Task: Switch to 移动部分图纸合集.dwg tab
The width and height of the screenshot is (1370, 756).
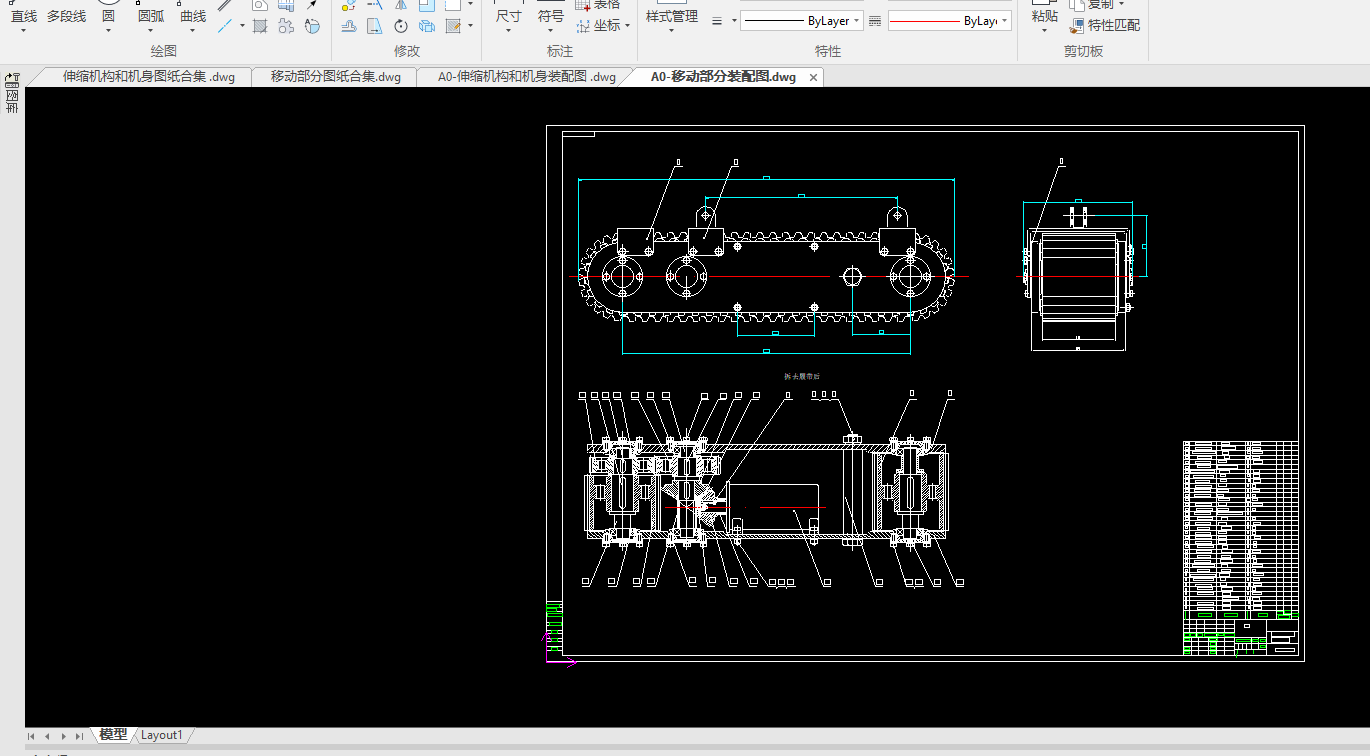Action: tap(335, 77)
